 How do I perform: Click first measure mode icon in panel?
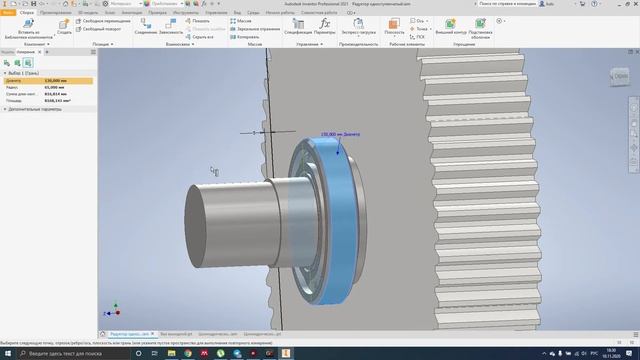pyautogui.click(x=7, y=63)
